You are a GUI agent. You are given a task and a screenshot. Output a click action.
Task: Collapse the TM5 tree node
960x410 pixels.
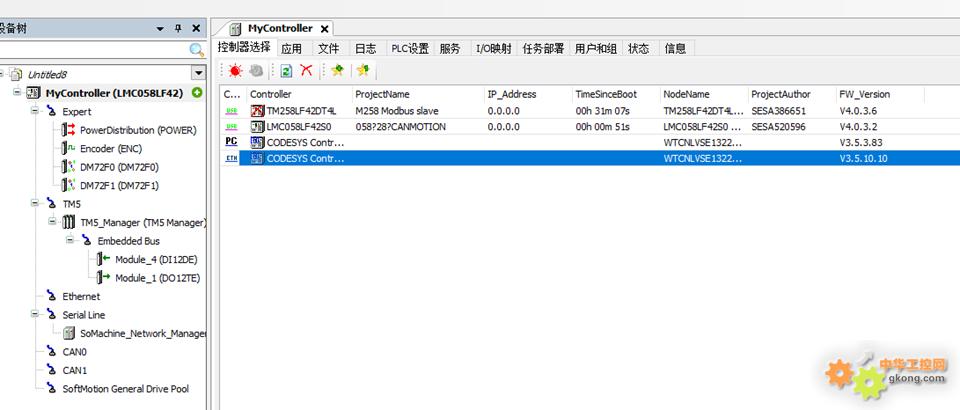(35, 203)
